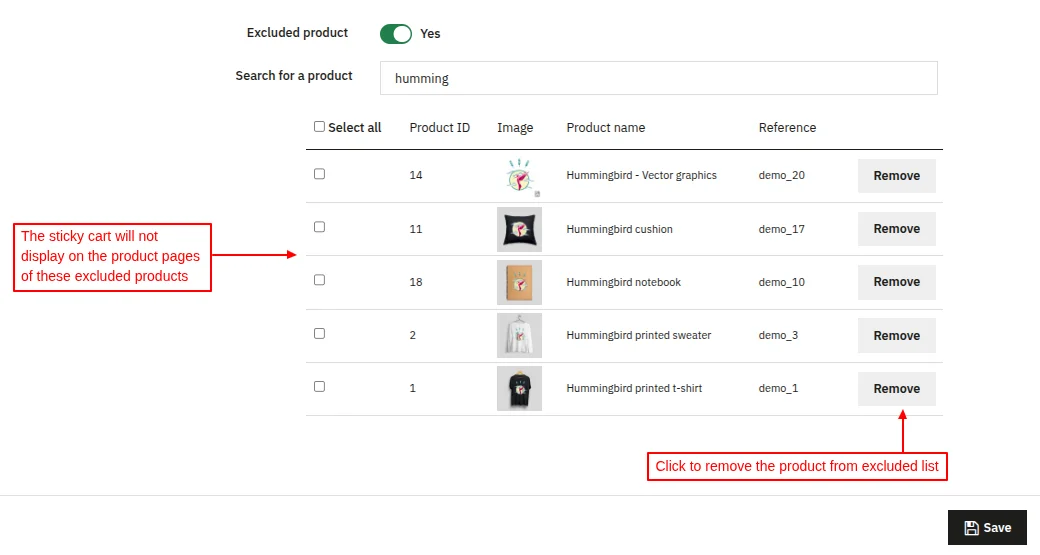The width and height of the screenshot is (1040, 555).
Task: Click reference value demo_20
Action: (782, 176)
